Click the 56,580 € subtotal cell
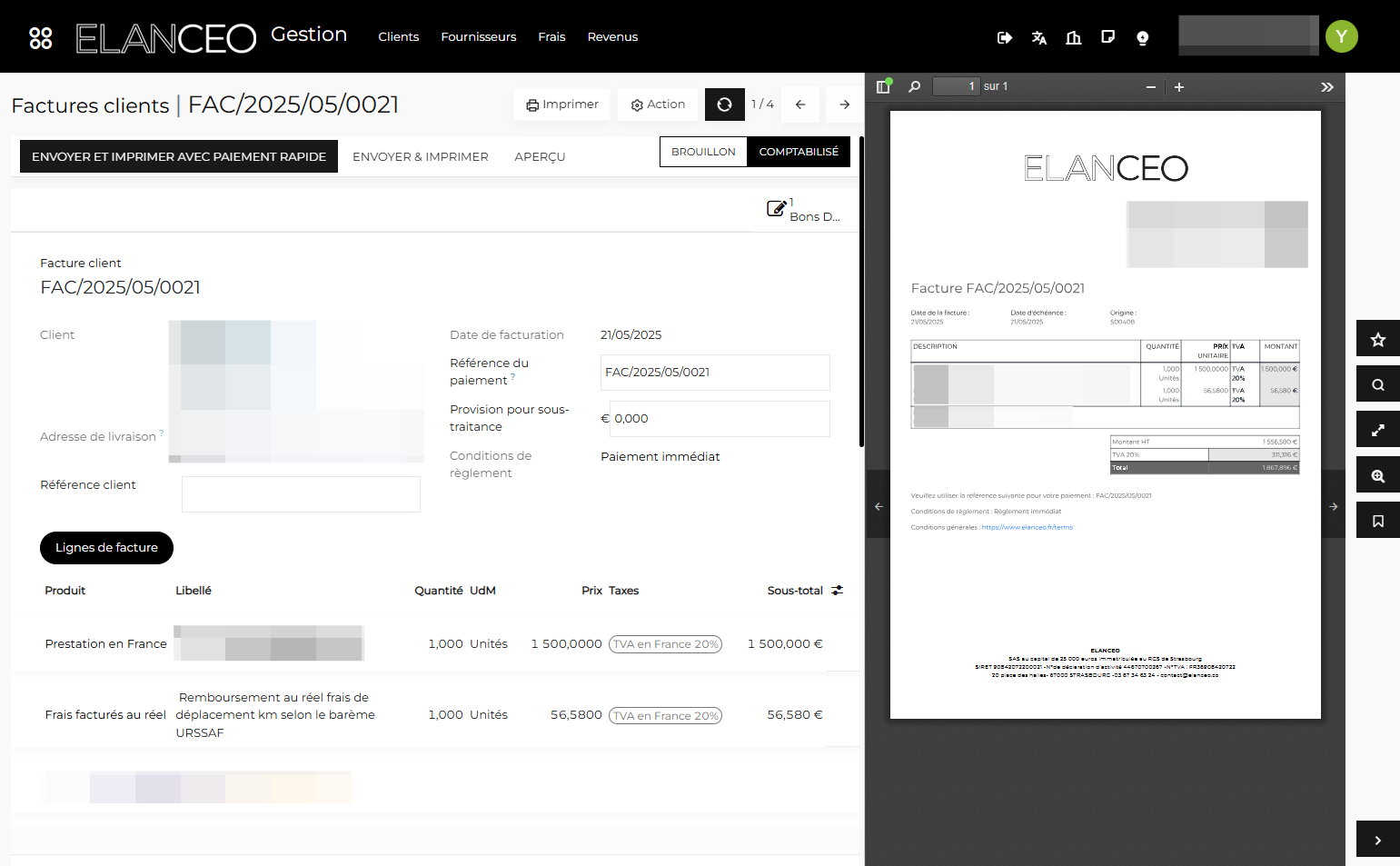 [x=795, y=715]
